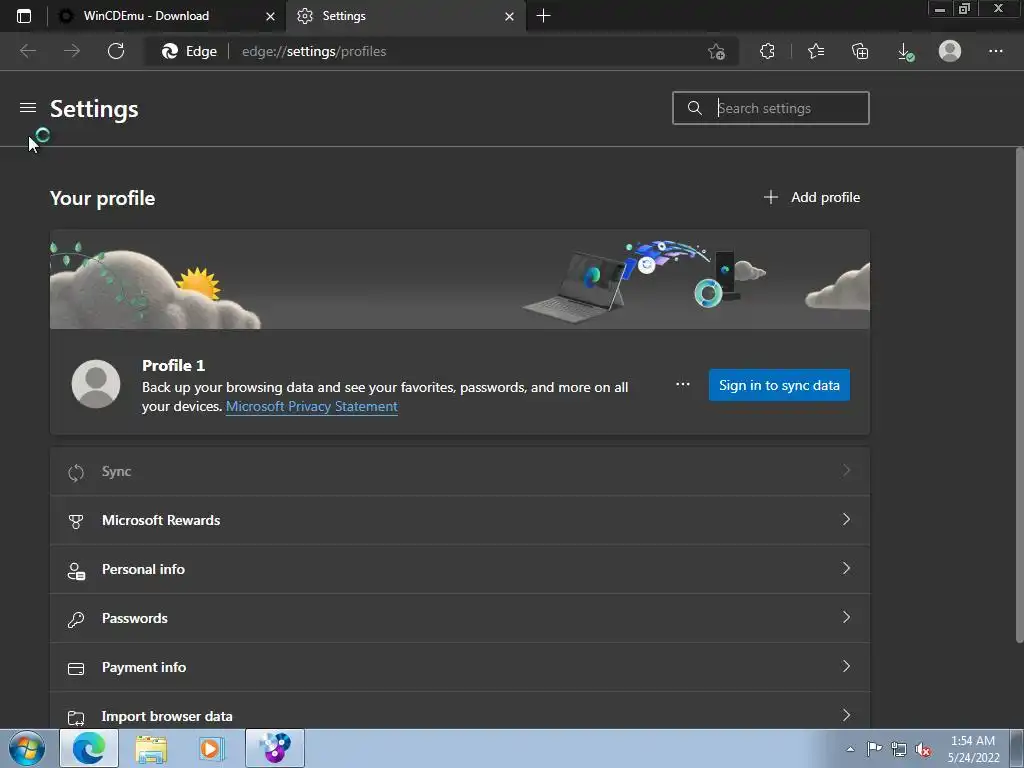Refresh the current page
1024x768 pixels.
click(116, 51)
